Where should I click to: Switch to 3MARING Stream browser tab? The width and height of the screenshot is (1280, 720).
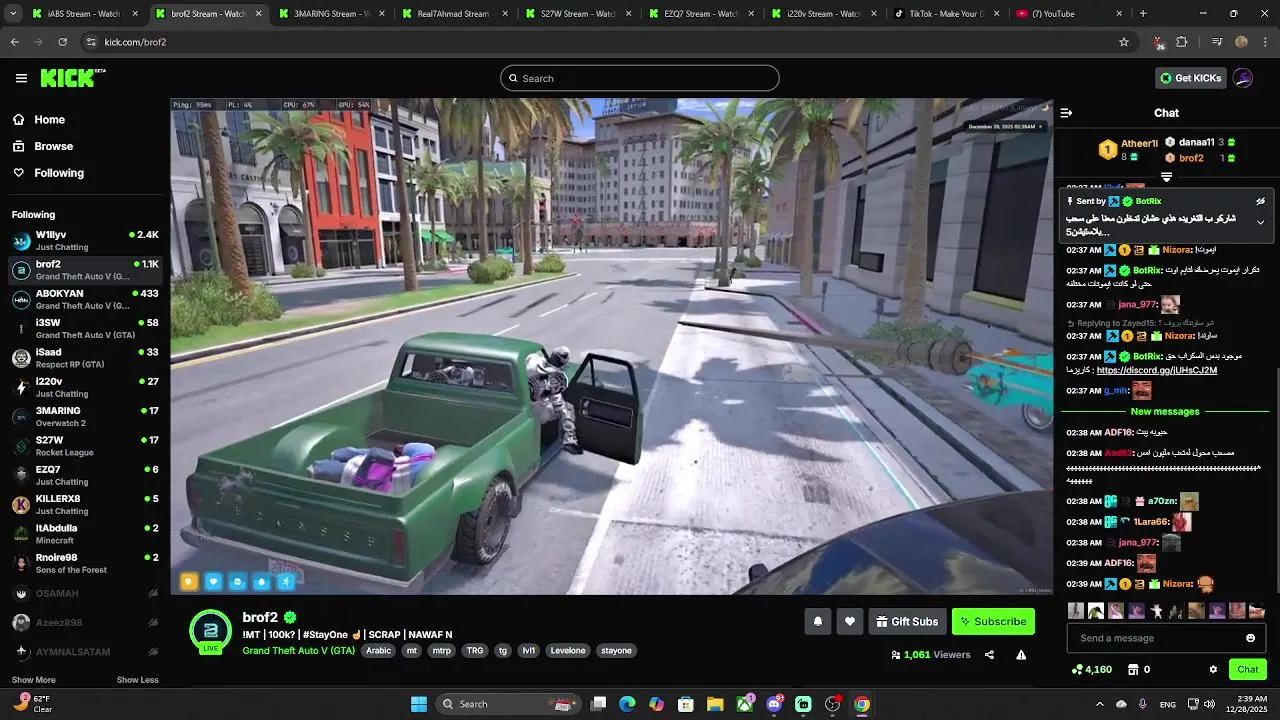[331, 14]
